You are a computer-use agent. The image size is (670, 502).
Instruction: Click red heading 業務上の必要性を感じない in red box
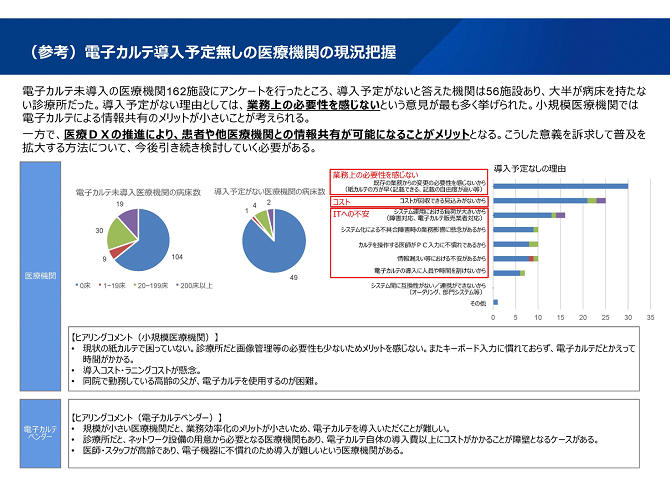pos(376,175)
